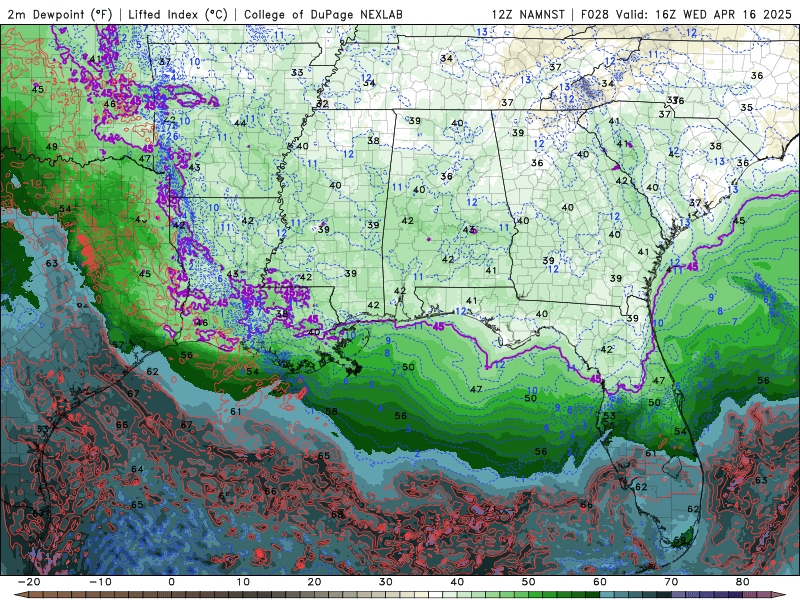Click the 0 label on the color scale
The image size is (800, 600).
[x=171, y=582]
